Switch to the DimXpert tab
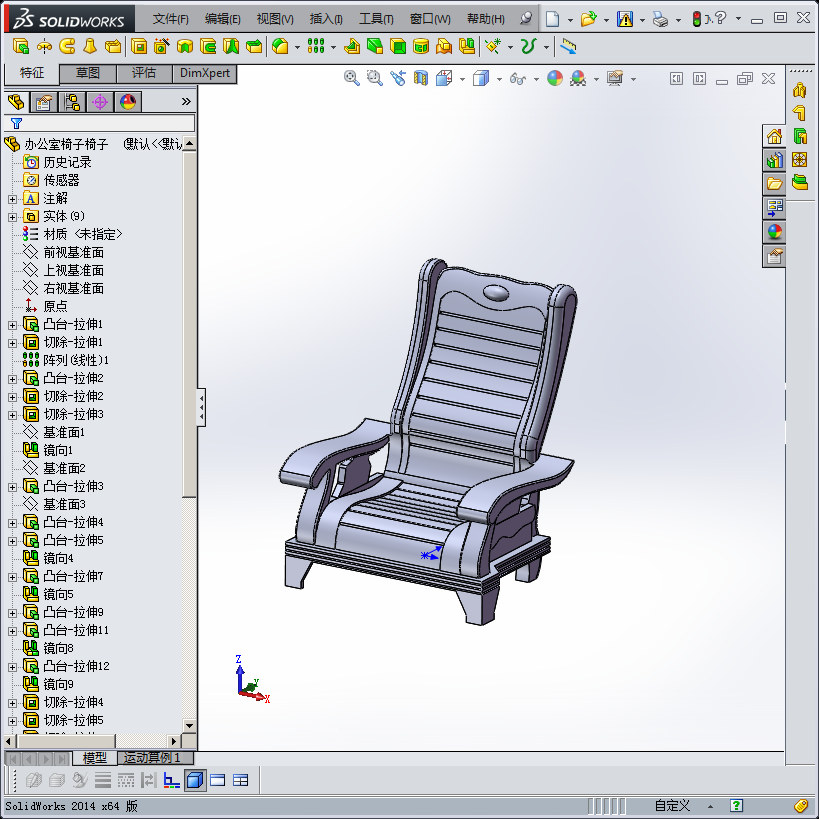The image size is (819, 819). pos(204,73)
